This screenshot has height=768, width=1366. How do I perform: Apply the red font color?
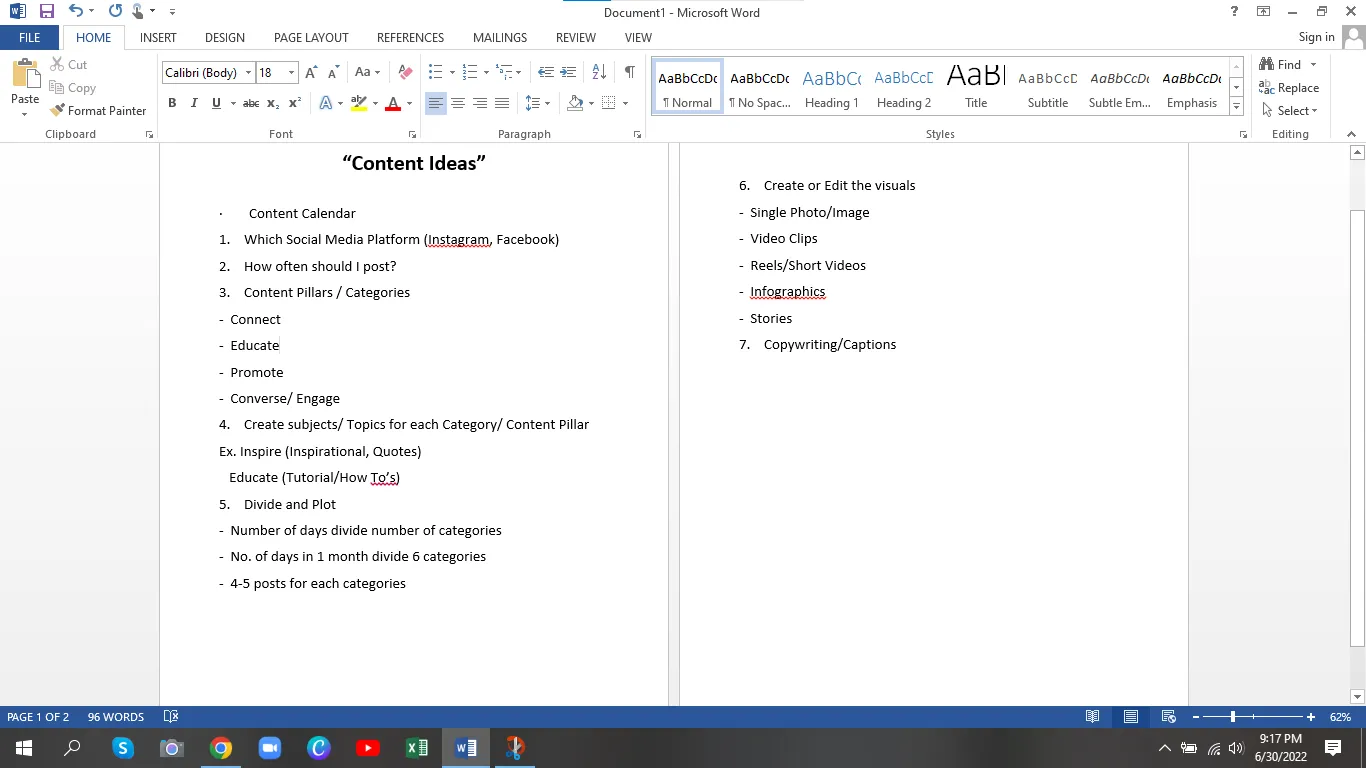pyautogui.click(x=393, y=103)
